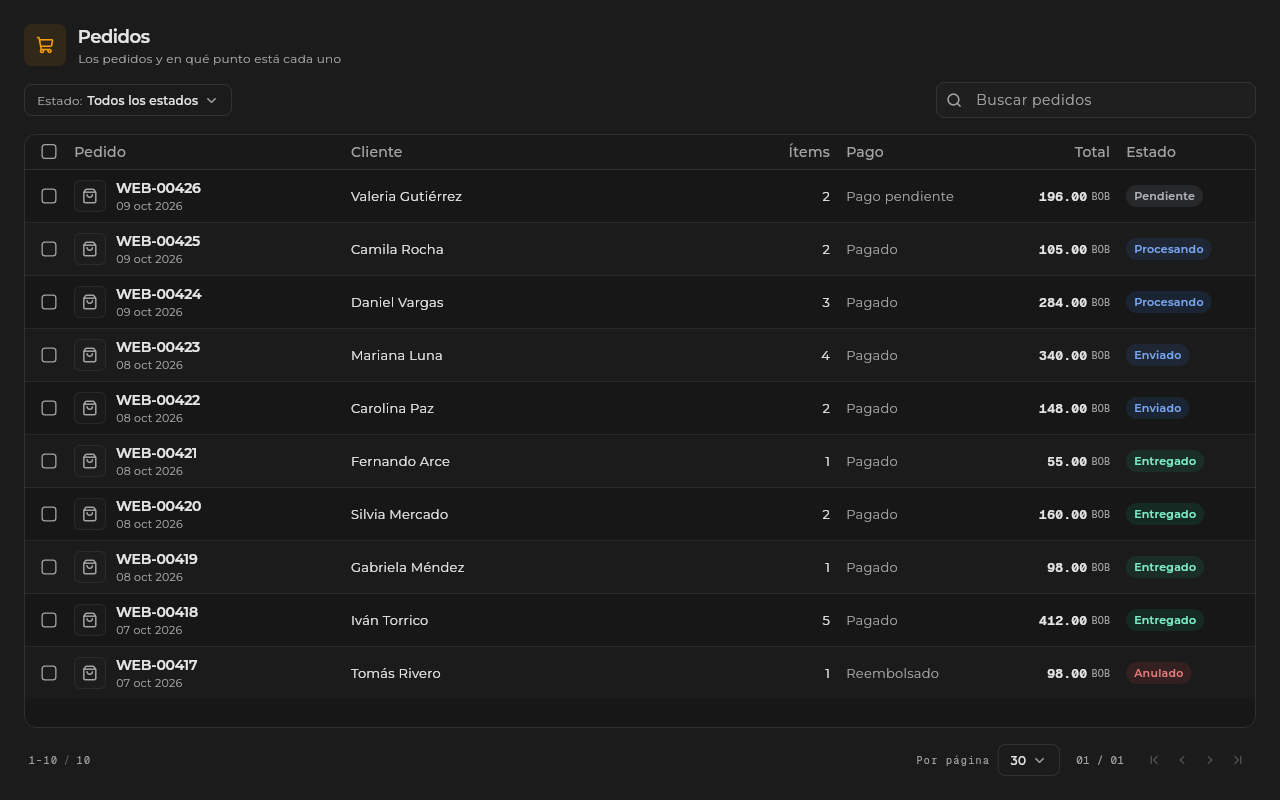Image resolution: width=1280 pixels, height=800 pixels.
Task: Go to the first page arrow icon
Action: tap(1154, 760)
